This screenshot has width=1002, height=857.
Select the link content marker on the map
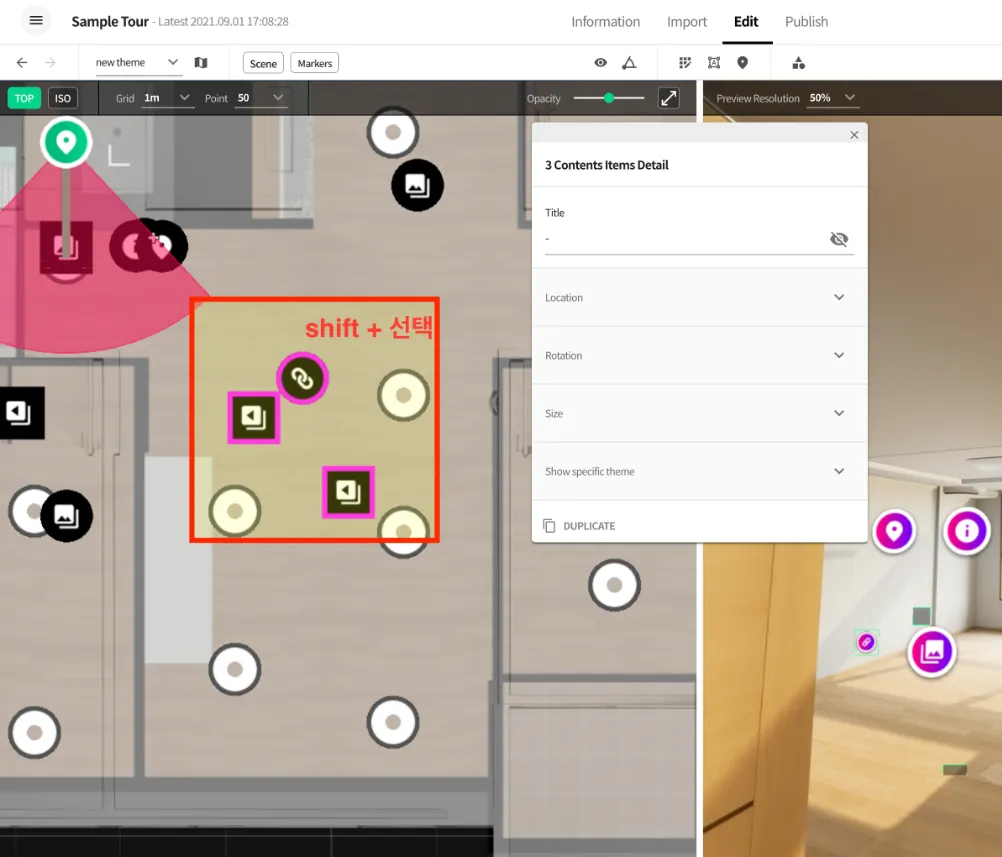click(302, 378)
